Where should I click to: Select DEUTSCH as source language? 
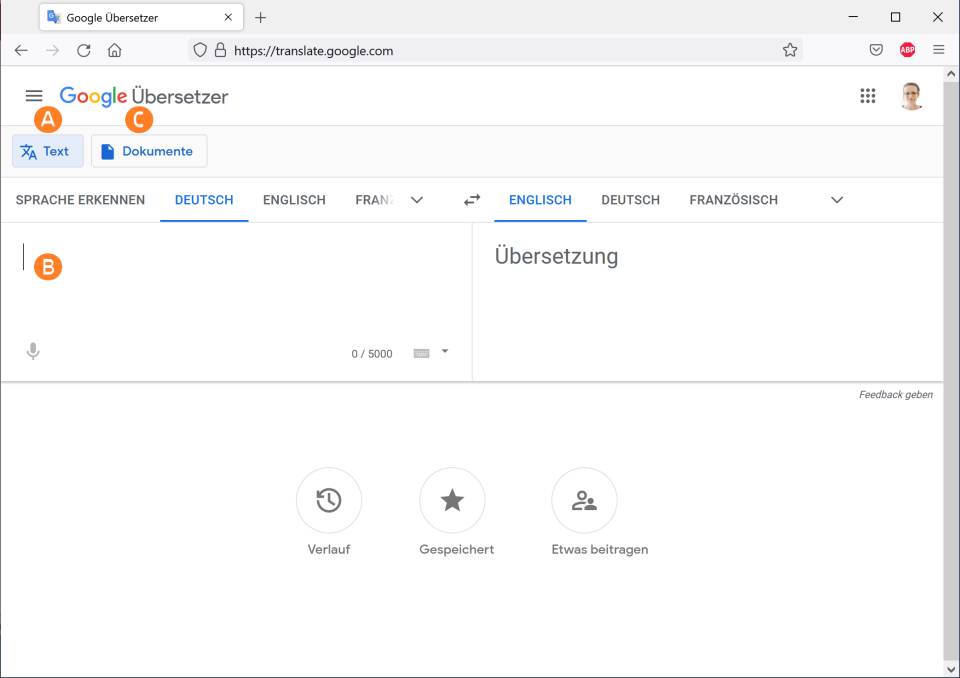pos(204,200)
